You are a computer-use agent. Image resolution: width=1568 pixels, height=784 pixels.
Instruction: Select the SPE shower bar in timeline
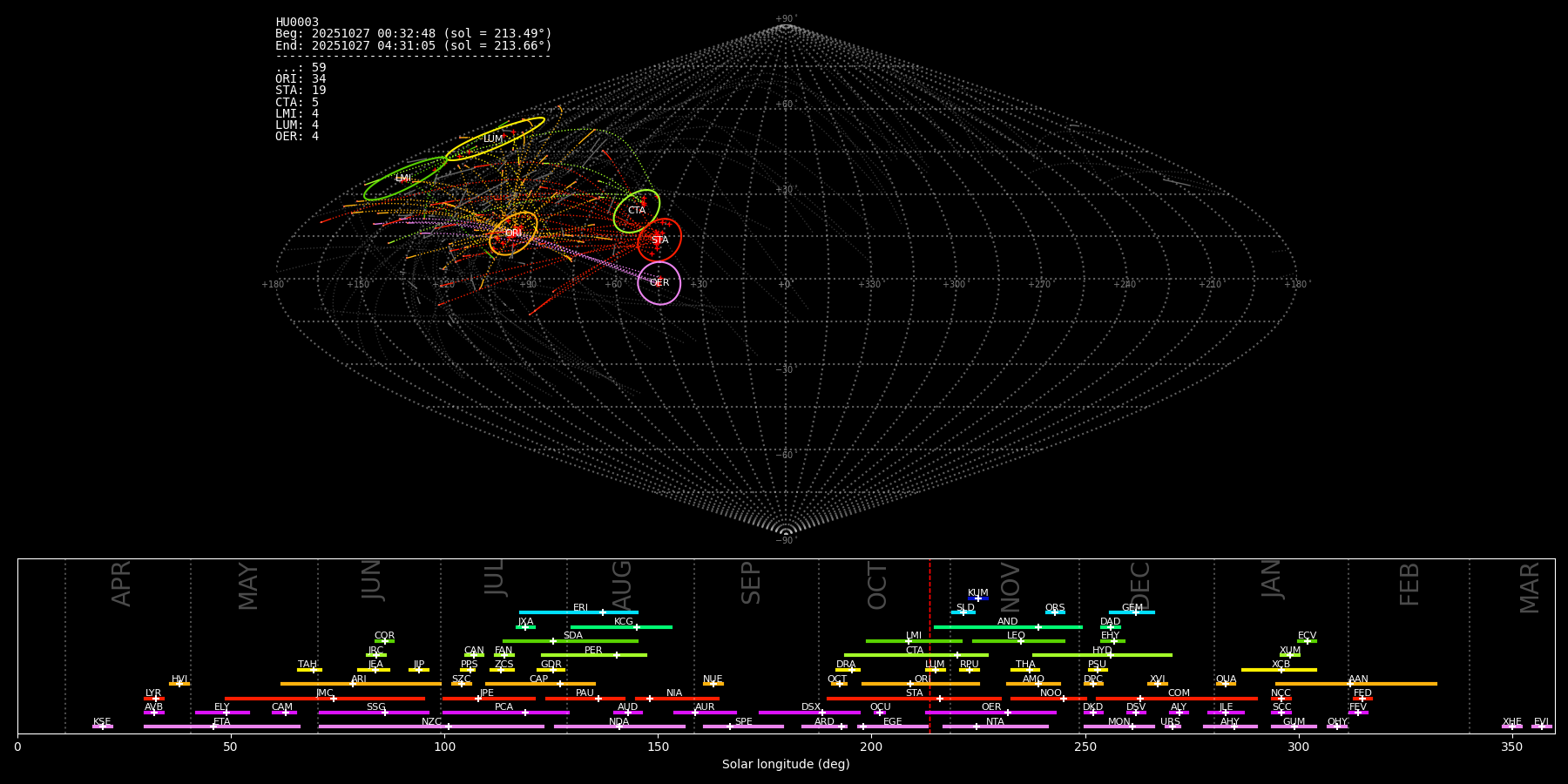[743, 727]
